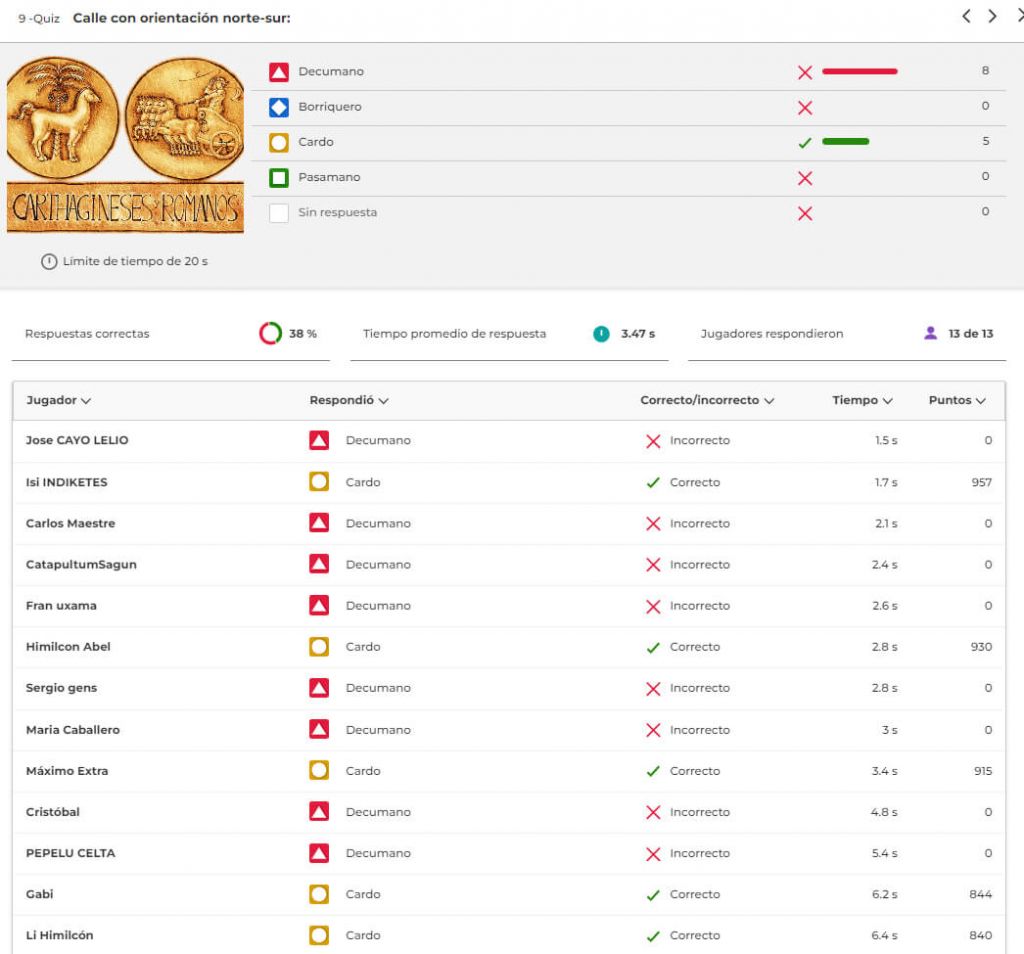Click the red triangle icon beside Decumano answer option
Image resolution: width=1024 pixels, height=954 pixels.
(x=279, y=72)
